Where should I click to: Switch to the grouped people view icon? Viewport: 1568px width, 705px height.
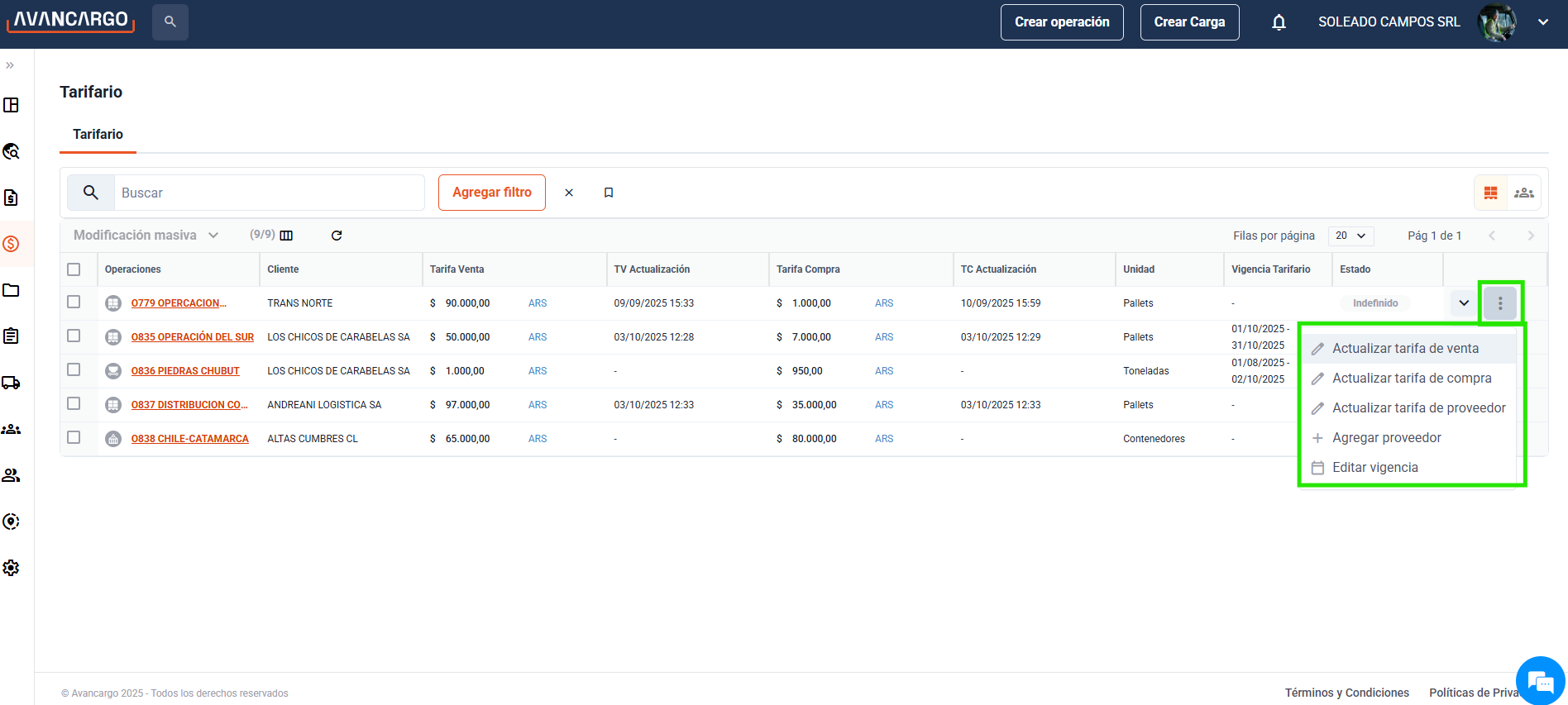1523,193
